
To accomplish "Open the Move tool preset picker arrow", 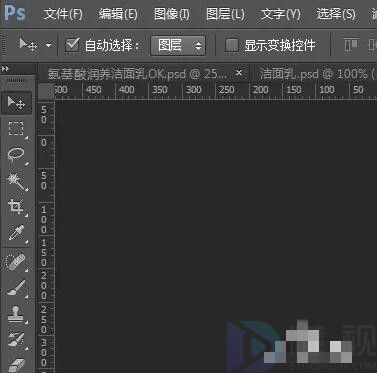I will pyautogui.click(x=49, y=45).
